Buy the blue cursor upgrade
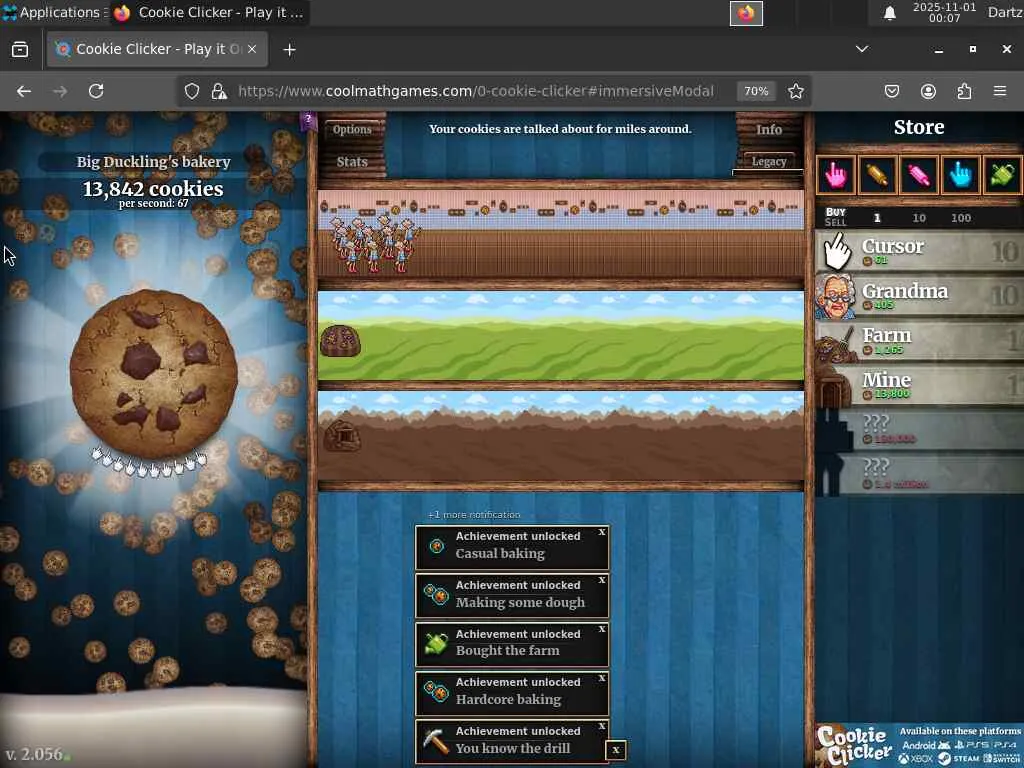 pos(961,174)
